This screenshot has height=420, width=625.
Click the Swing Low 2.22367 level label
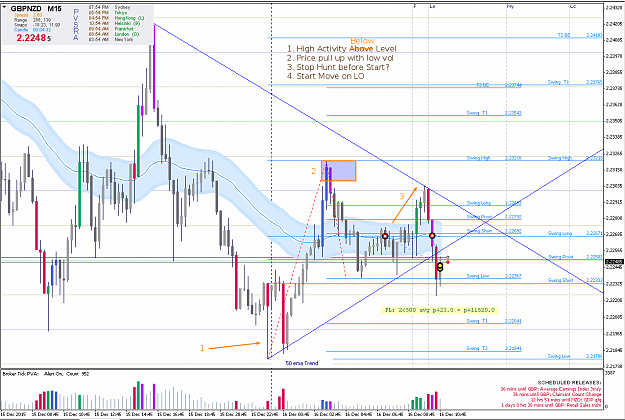[x=494, y=276]
